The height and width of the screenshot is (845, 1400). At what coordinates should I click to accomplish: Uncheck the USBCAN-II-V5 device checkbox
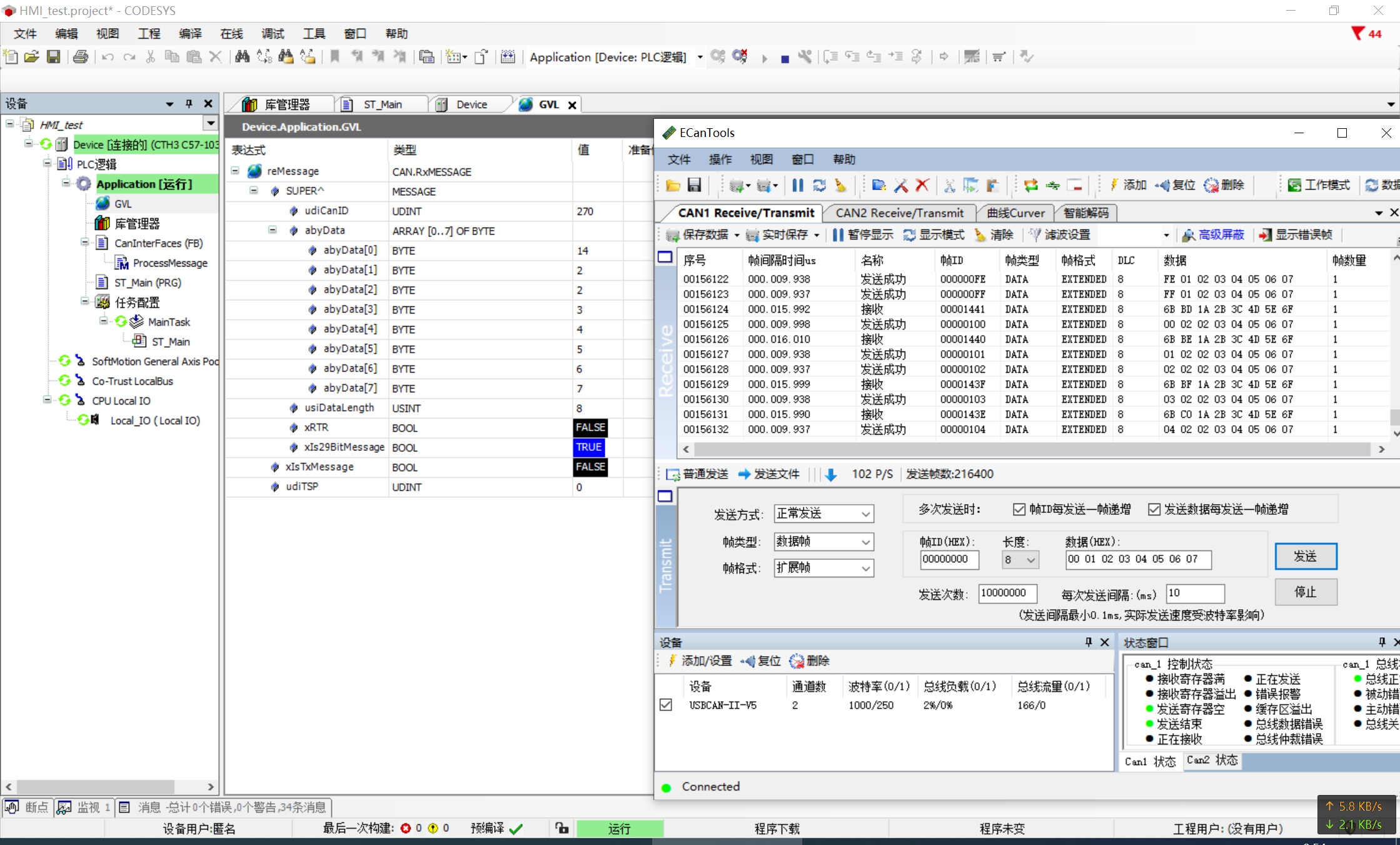(666, 705)
